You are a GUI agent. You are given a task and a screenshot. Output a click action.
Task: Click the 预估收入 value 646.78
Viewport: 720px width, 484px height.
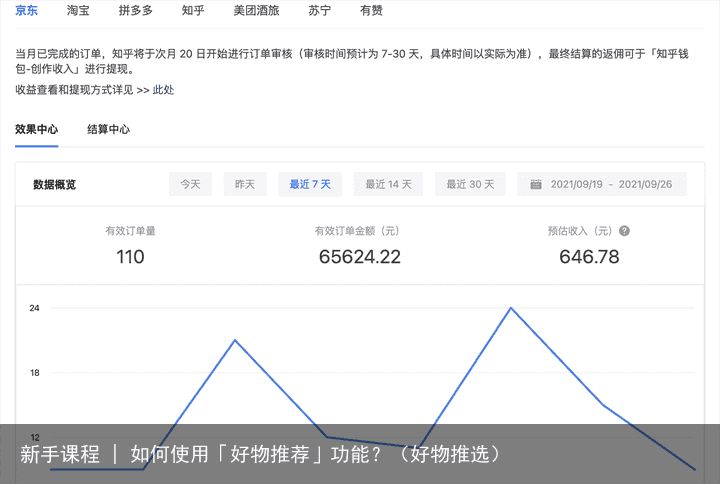tap(589, 257)
